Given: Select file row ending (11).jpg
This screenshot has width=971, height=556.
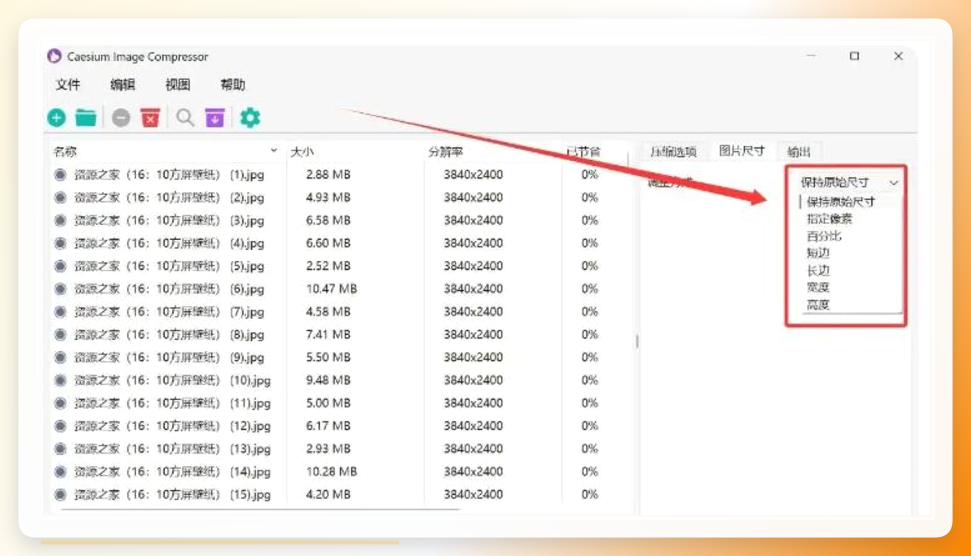Looking at the screenshot, I should [340, 404].
